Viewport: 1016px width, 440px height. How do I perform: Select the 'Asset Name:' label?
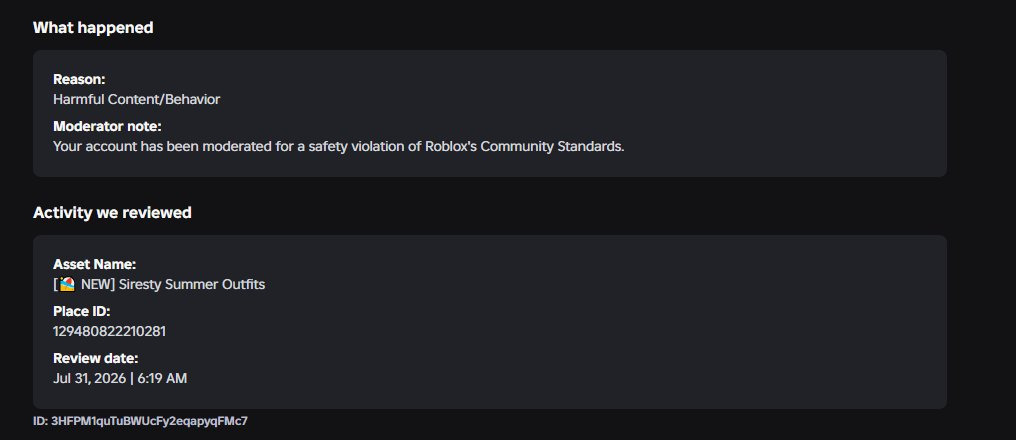(95, 264)
